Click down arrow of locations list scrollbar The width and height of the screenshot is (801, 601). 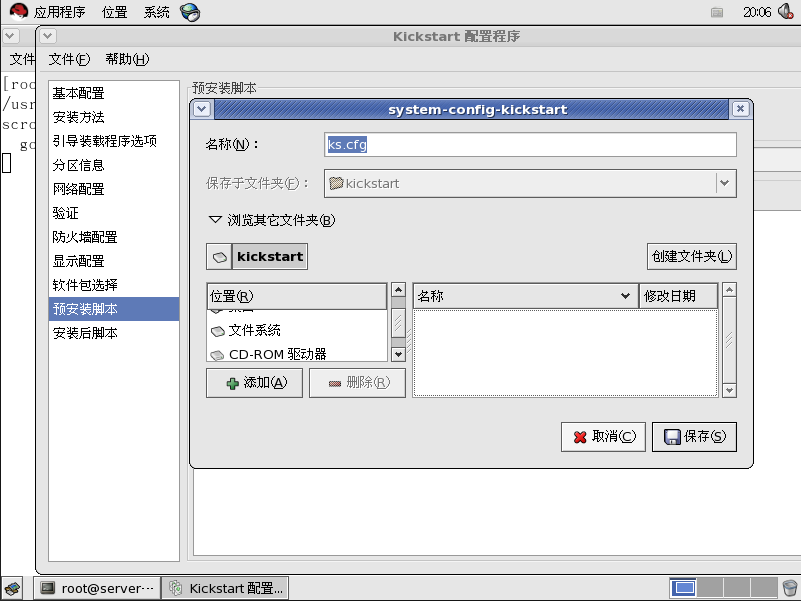pos(398,354)
